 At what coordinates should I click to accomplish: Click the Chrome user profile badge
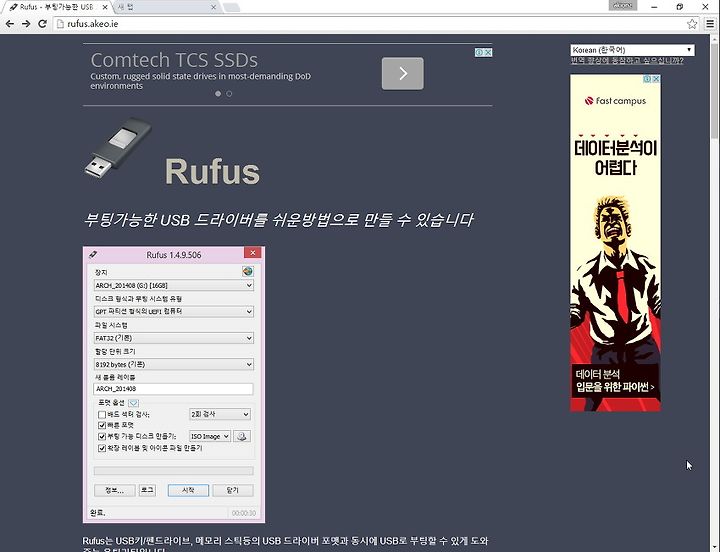coord(623,6)
